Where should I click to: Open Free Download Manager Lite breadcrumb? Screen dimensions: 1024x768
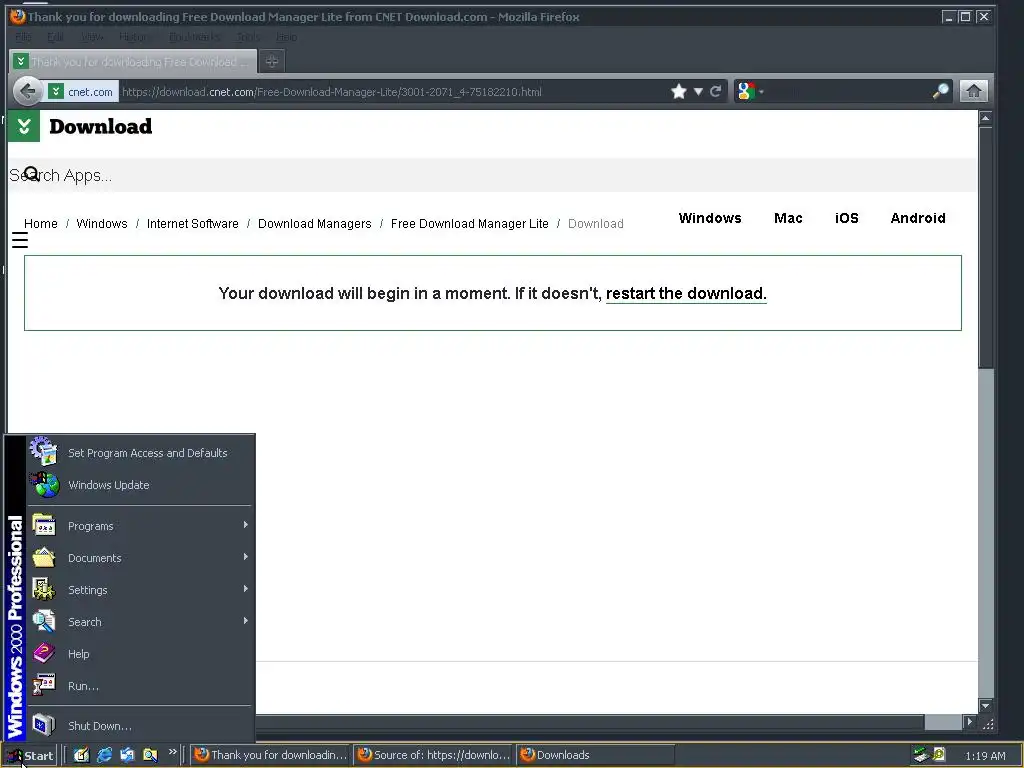pos(470,223)
